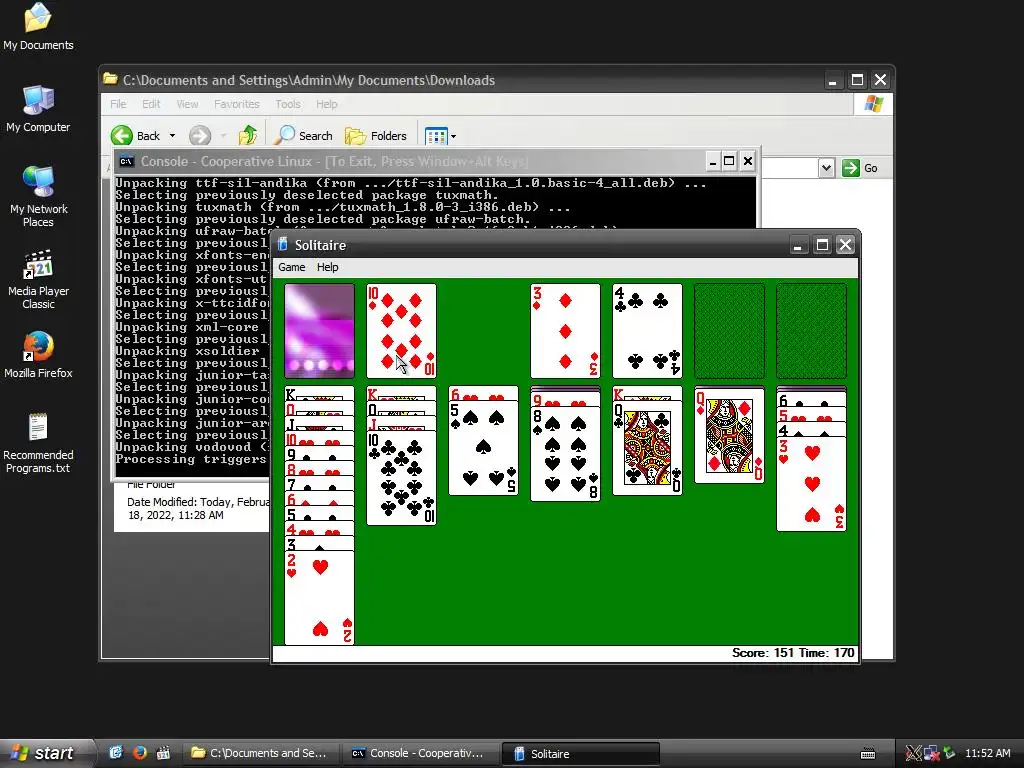1024x768 pixels.
Task: Open View menu in Explorer window
Action: click(187, 104)
